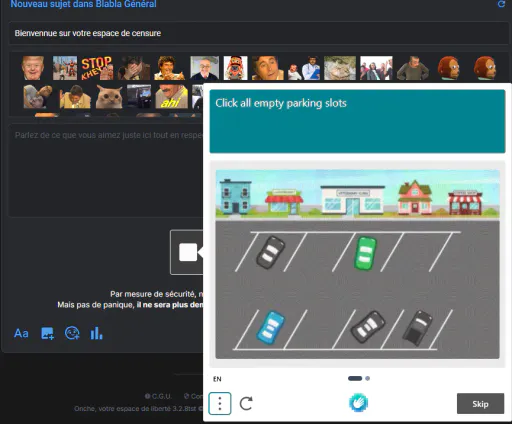Viewport: 512px width, 424px height.
Task: Click the blue hand captcha logo
Action: point(358,403)
